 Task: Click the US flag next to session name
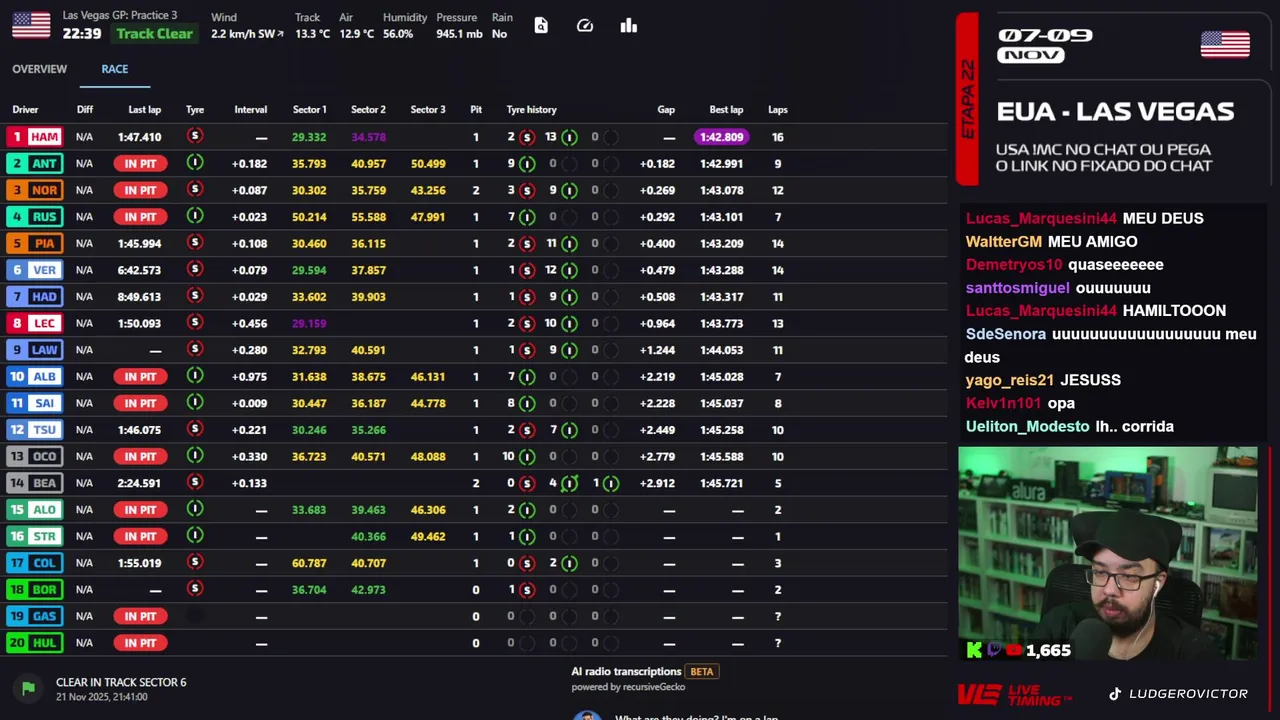[31, 25]
